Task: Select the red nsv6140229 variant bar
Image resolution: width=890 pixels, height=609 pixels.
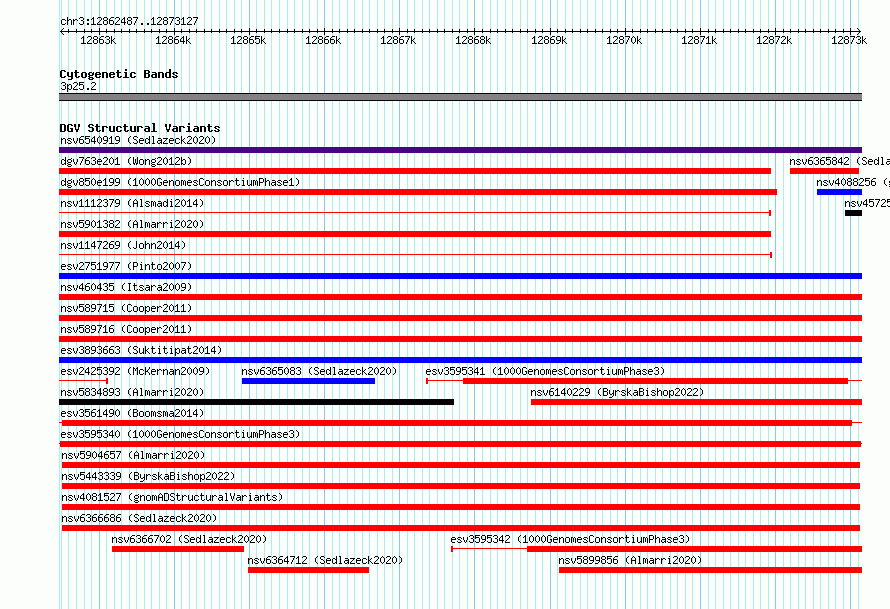Action: point(696,402)
